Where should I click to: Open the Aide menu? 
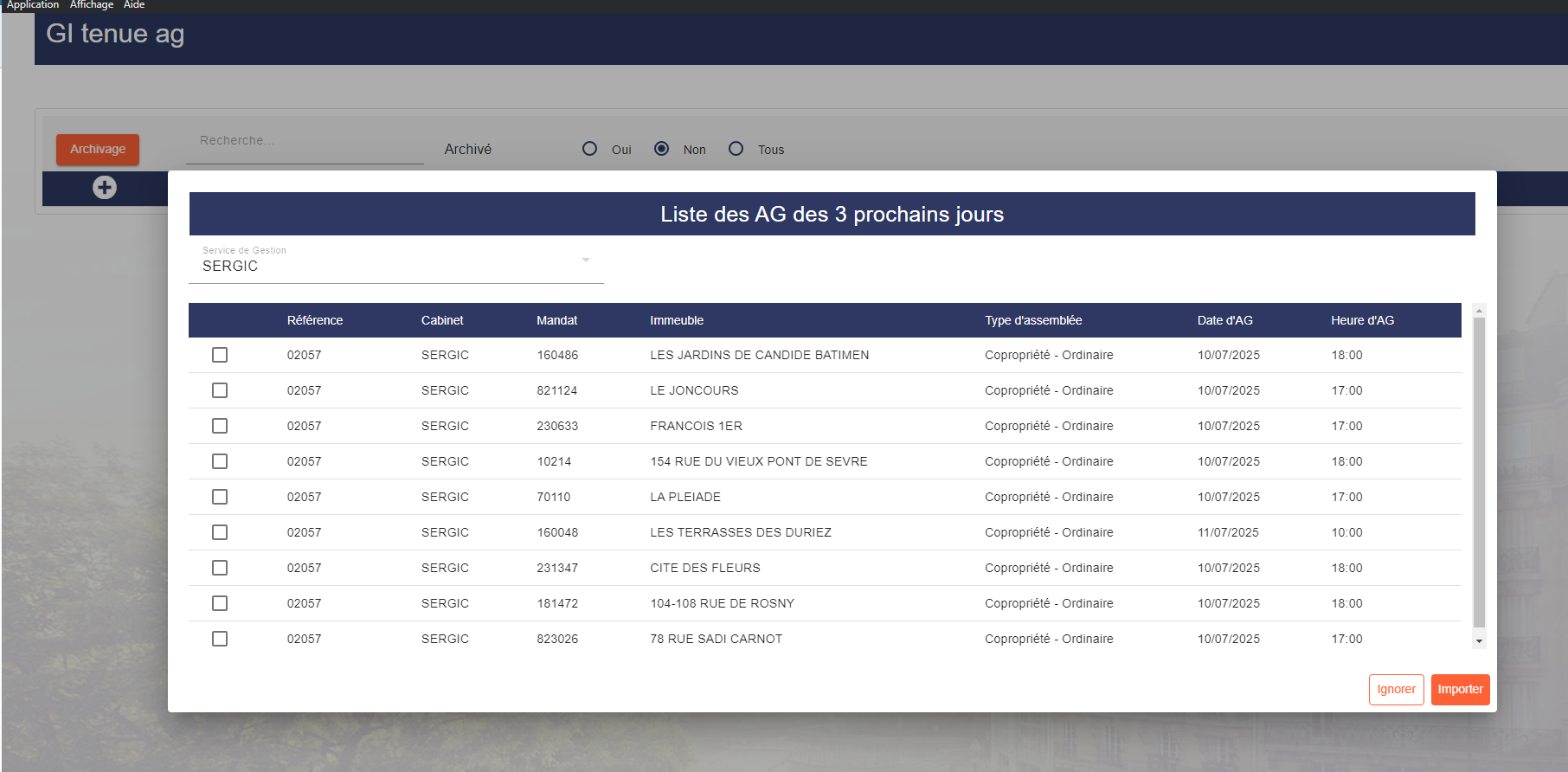[x=134, y=5]
